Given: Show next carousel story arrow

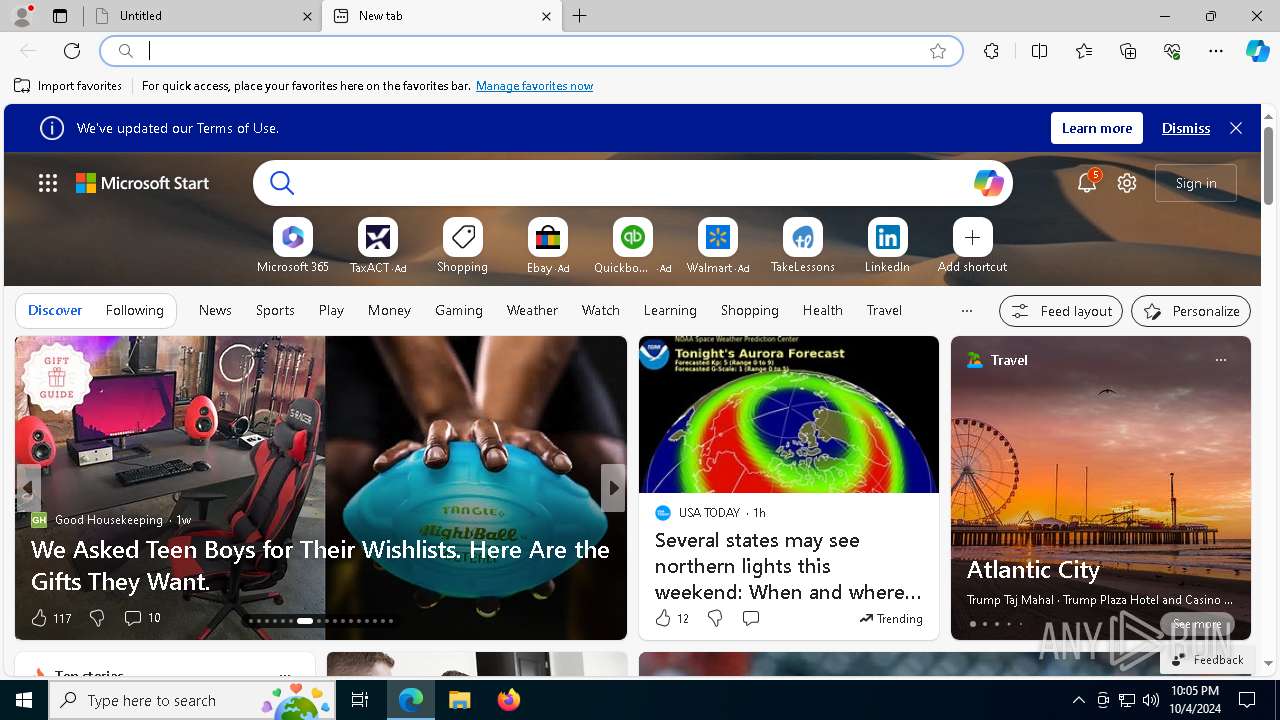Looking at the screenshot, I should click(613, 488).
